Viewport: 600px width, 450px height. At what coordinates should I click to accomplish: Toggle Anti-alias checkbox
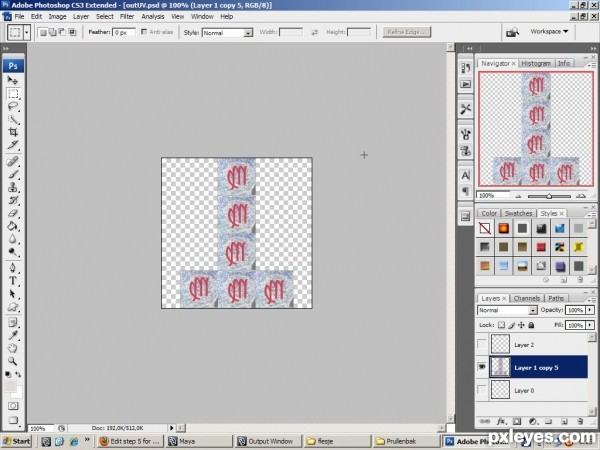point(144,32)
